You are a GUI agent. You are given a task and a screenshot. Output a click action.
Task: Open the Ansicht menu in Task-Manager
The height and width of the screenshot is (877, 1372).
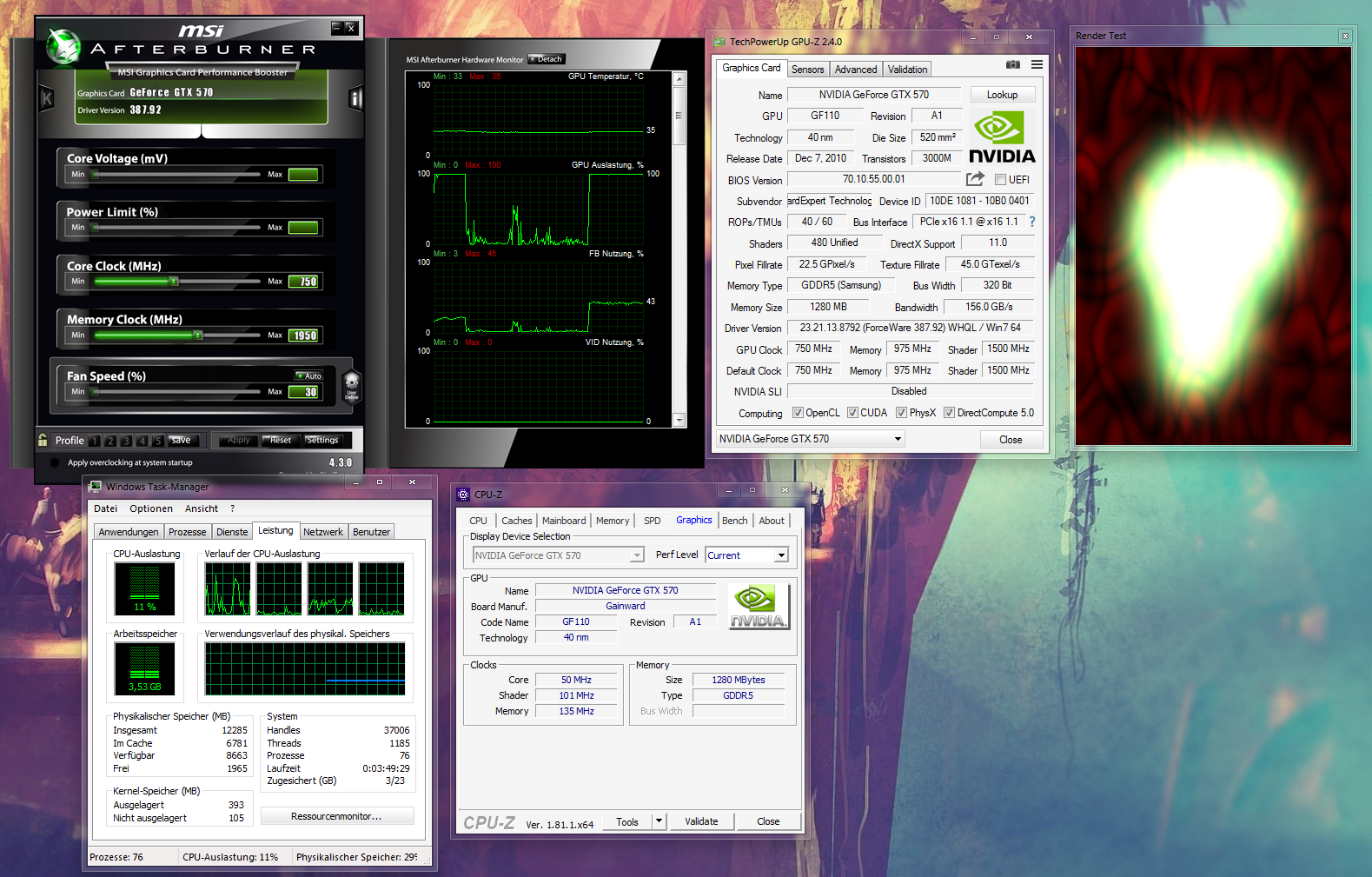pos(202,508)
